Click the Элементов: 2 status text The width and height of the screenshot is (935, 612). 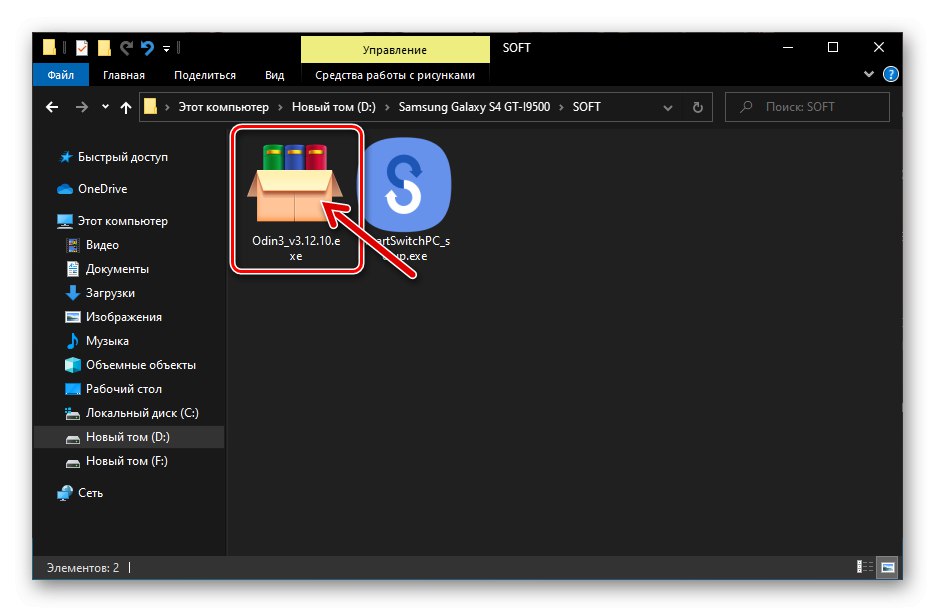tap(83, 568)
